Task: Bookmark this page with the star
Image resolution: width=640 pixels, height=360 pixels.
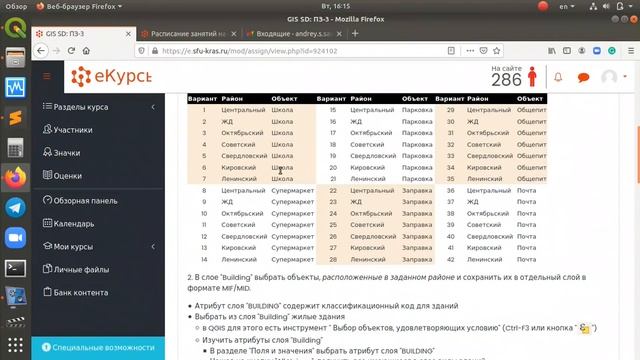Action: (496, 51)
